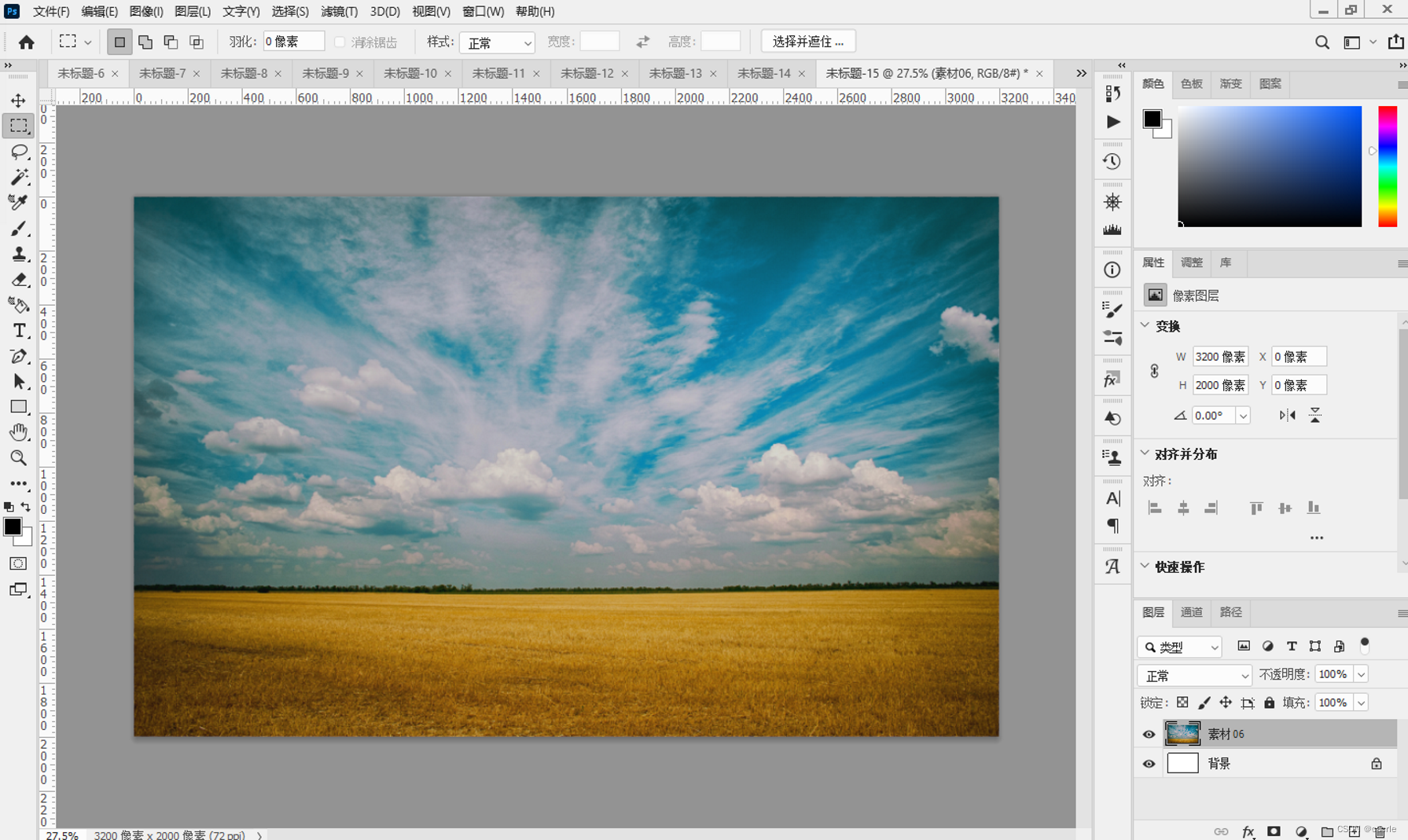Select the Eyedropper tool

pyautogui.click(x=18, y=203)
